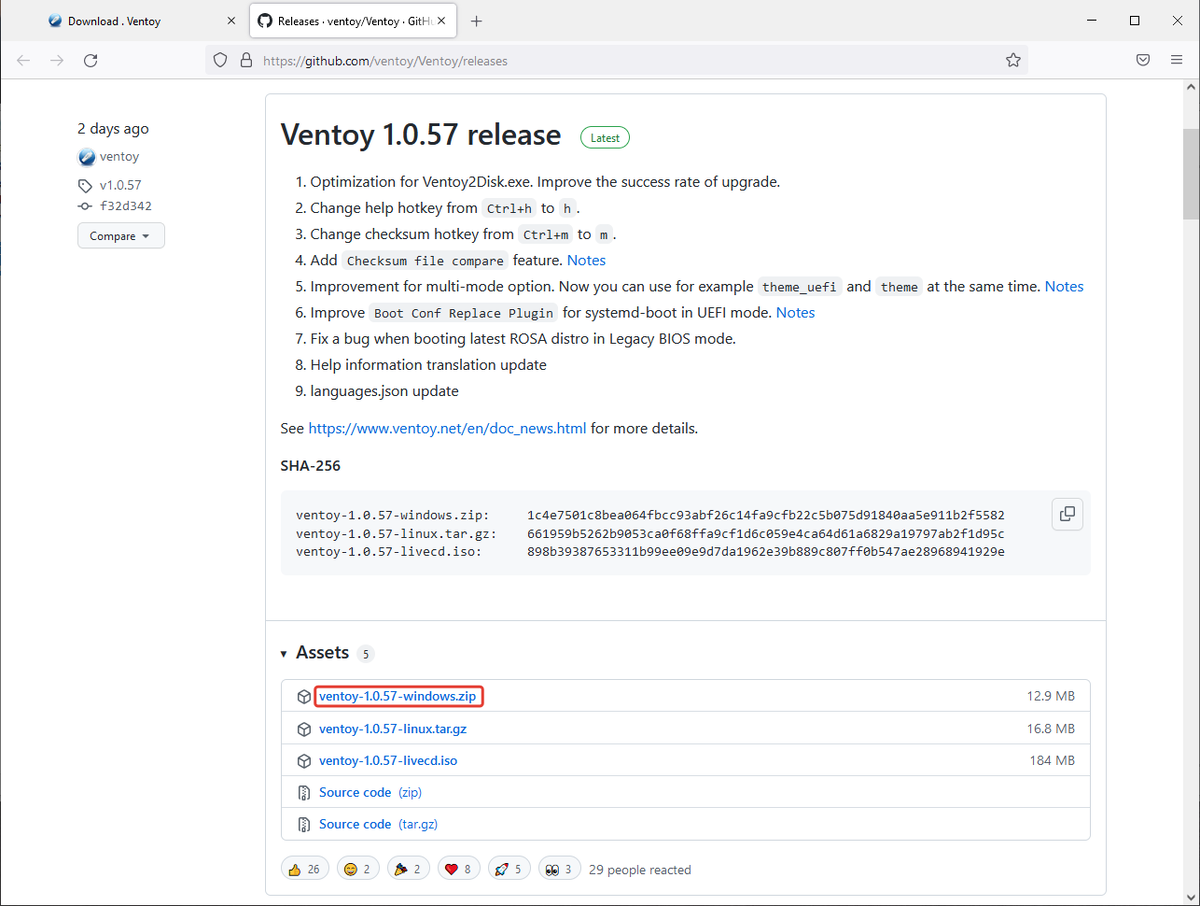Open the ventoy author profile link
1200x906 pixels.
pos(119,157)
